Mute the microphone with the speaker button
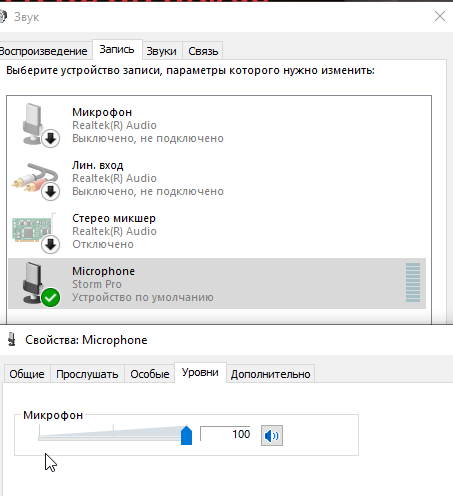453x496 pixels. tap(272, 435)
